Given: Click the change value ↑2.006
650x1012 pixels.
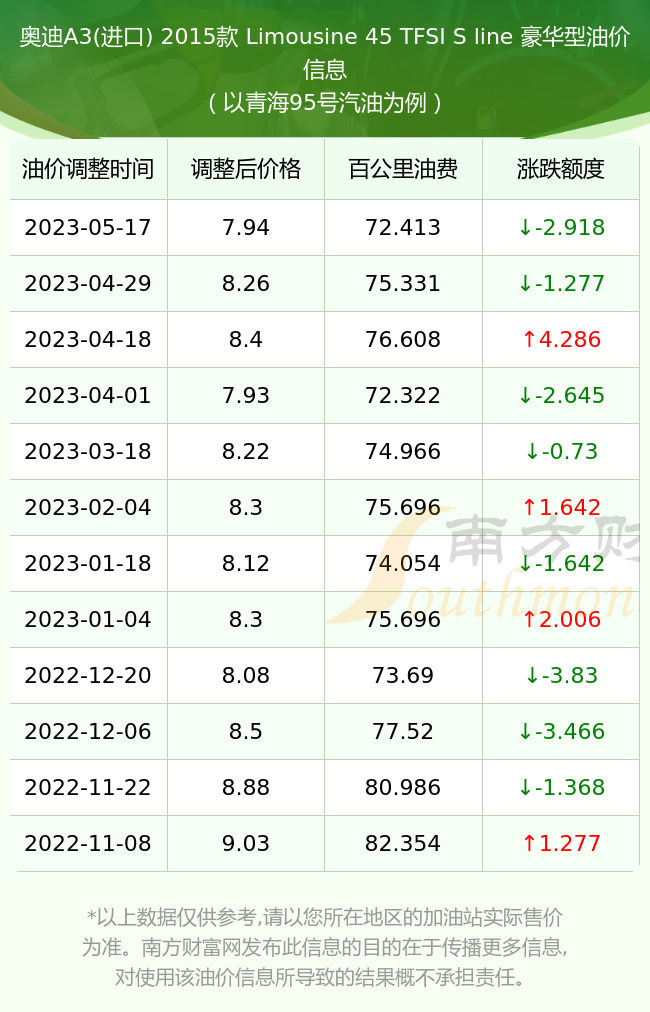Looking at the screenshot, I should 562,620.
